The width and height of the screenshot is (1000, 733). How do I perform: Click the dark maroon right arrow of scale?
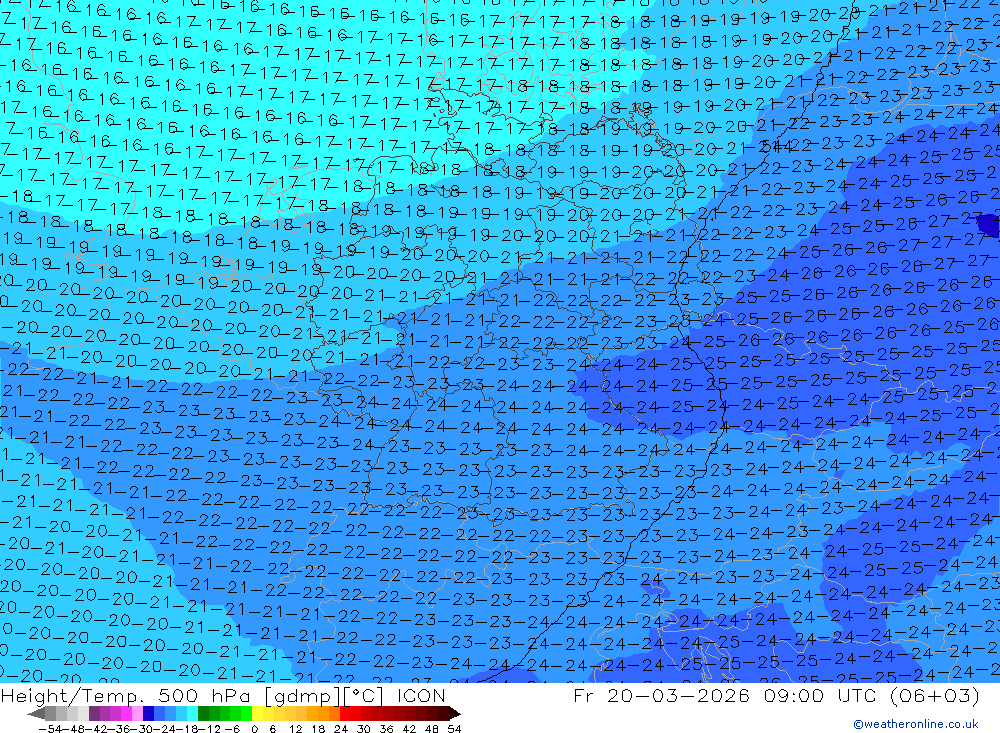pos(454,714)
